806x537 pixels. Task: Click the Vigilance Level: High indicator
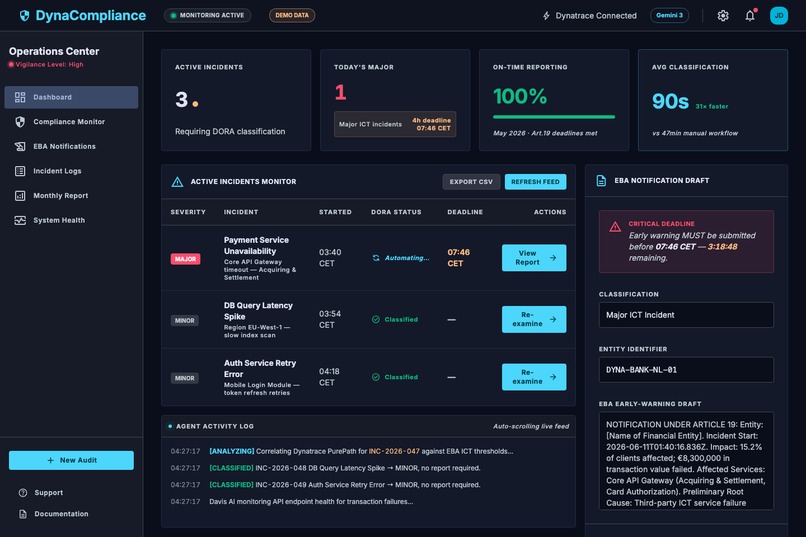click(46, 64)
